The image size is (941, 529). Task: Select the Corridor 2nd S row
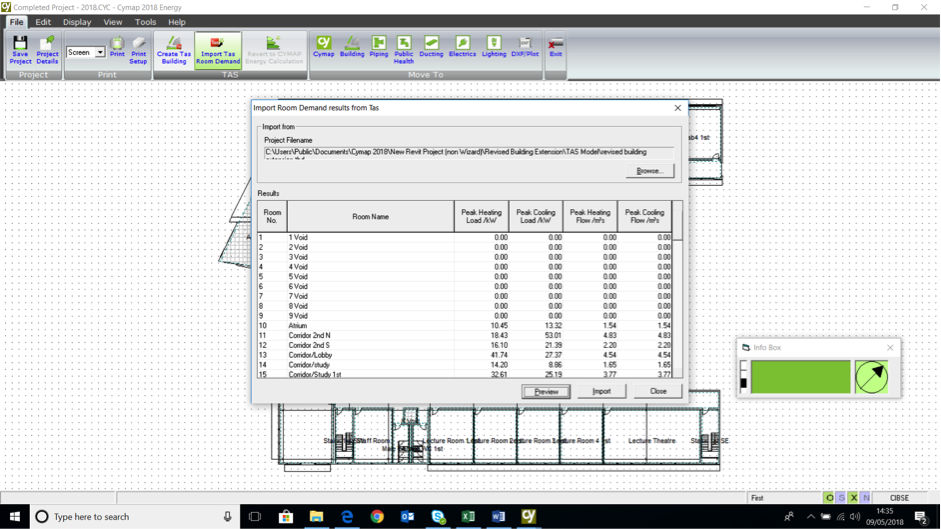tap(464, 345)
